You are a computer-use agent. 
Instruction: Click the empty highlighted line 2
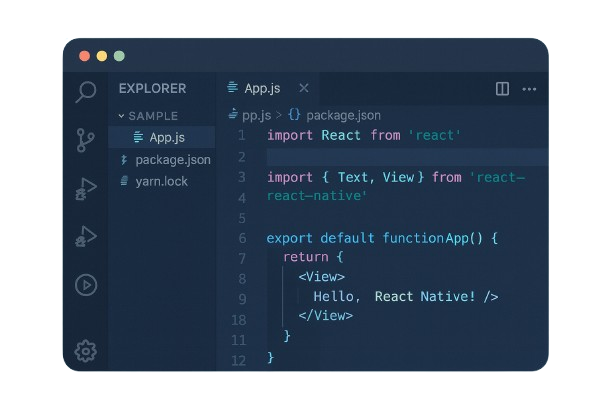coord(407,157)
